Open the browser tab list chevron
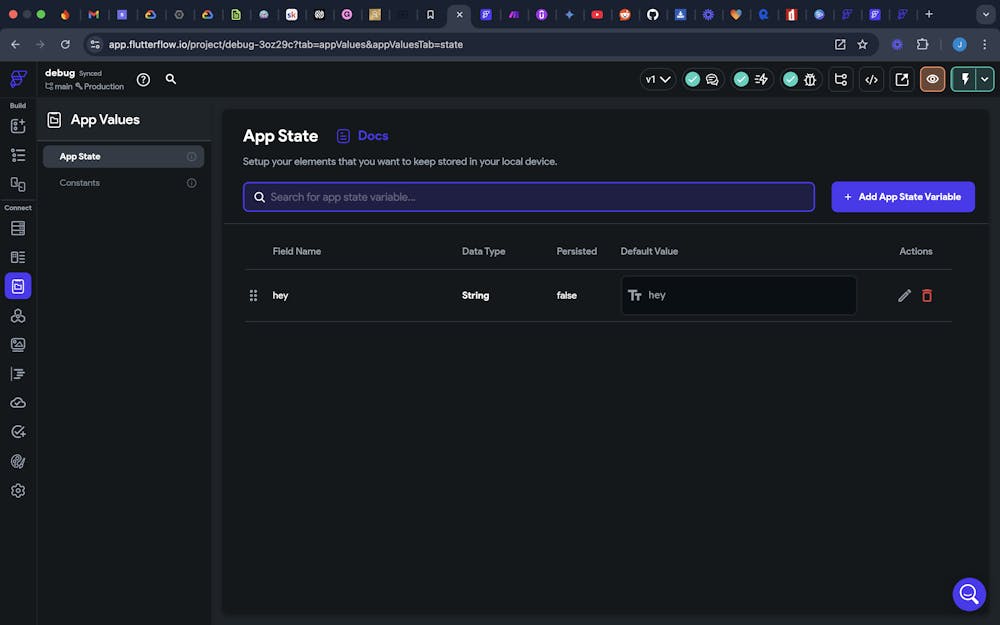The image size is (1000, 625). [x=983, y=15]
